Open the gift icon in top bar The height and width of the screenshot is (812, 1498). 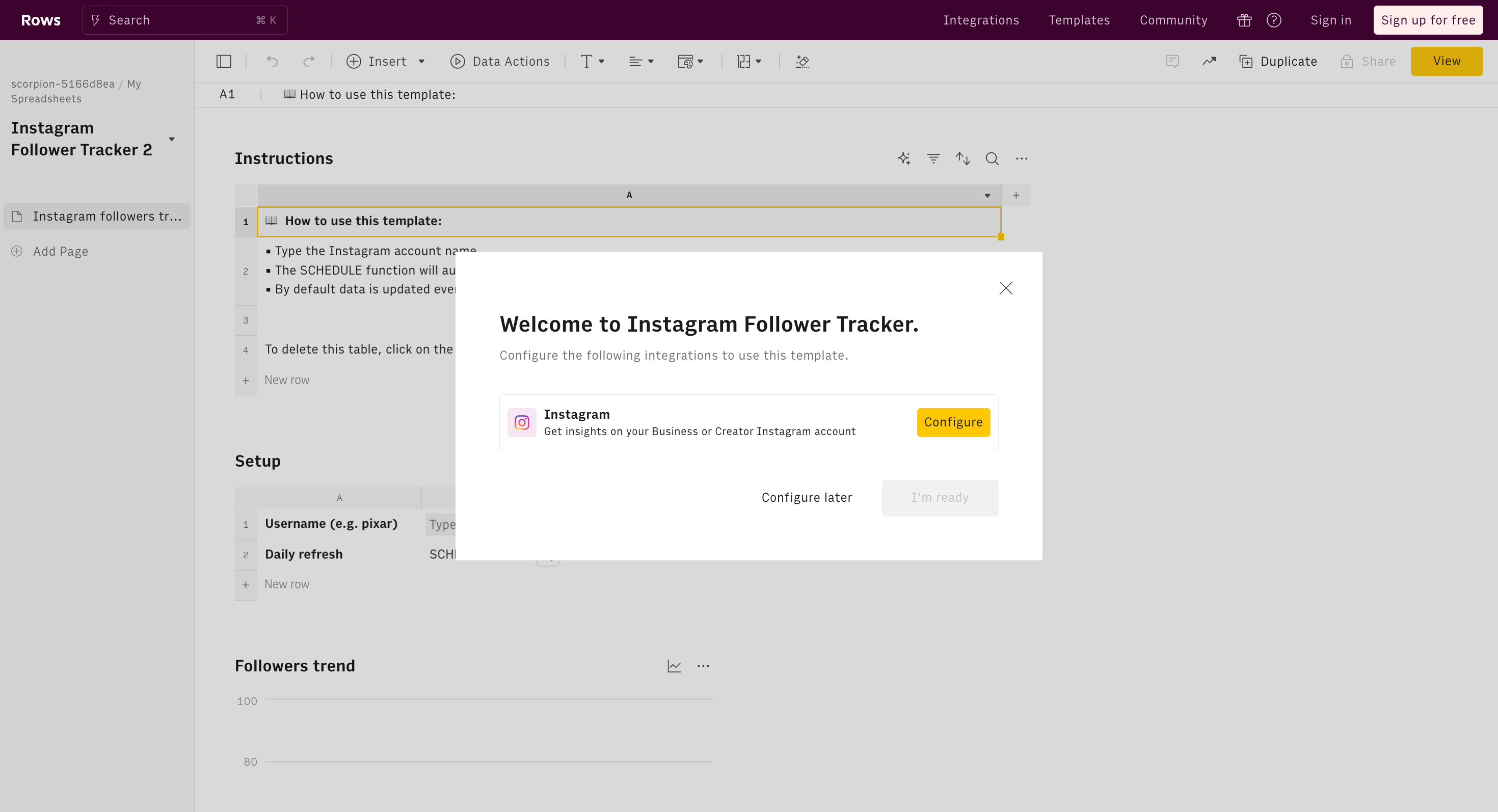click(1244, 20)
